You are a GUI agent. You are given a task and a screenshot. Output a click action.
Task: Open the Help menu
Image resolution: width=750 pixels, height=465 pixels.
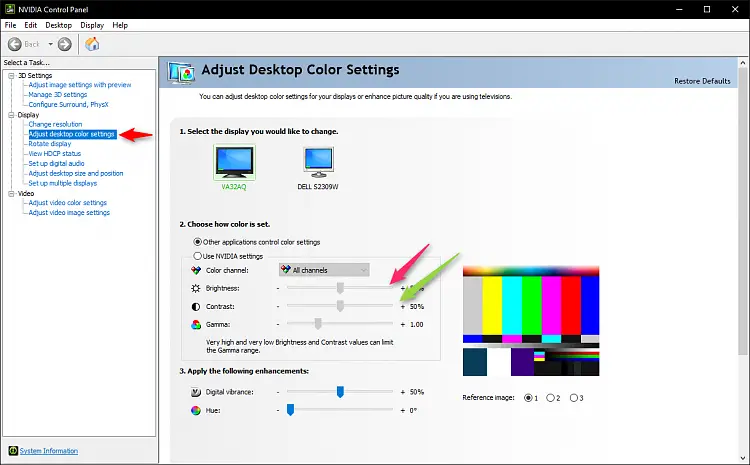click(120, 25)
